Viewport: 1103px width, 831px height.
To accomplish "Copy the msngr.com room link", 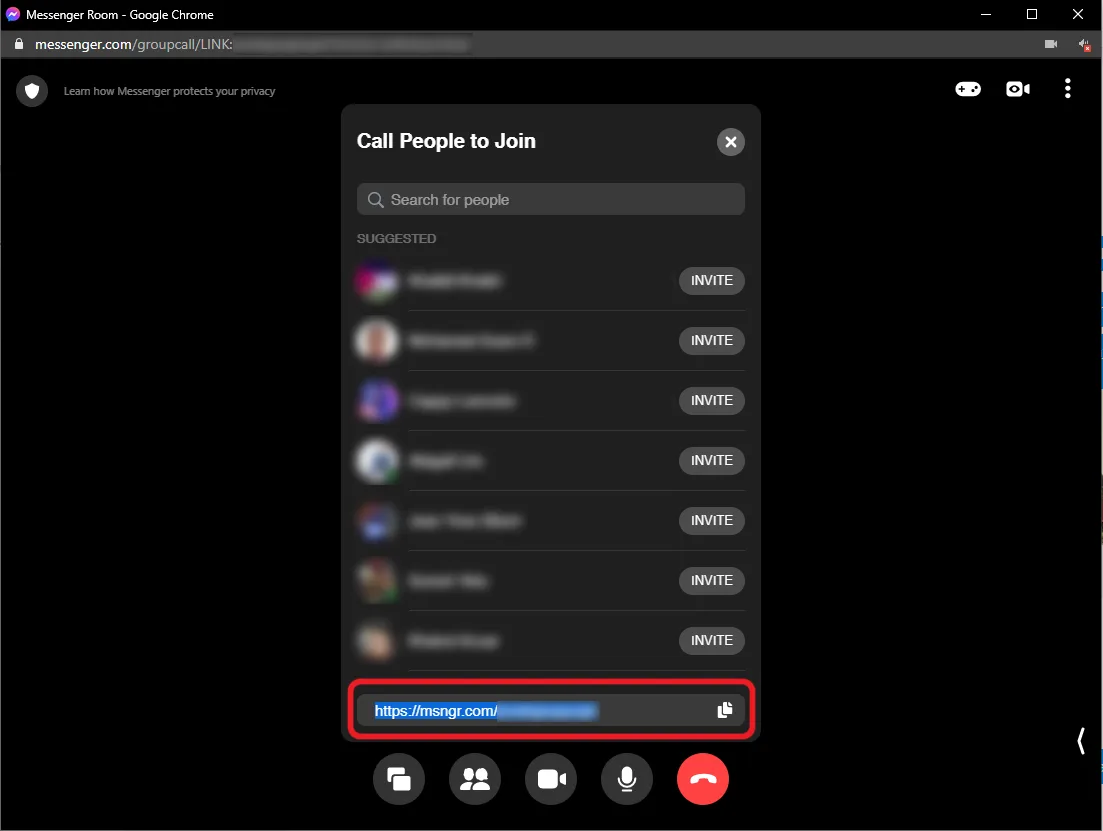I will coord(725,710).
